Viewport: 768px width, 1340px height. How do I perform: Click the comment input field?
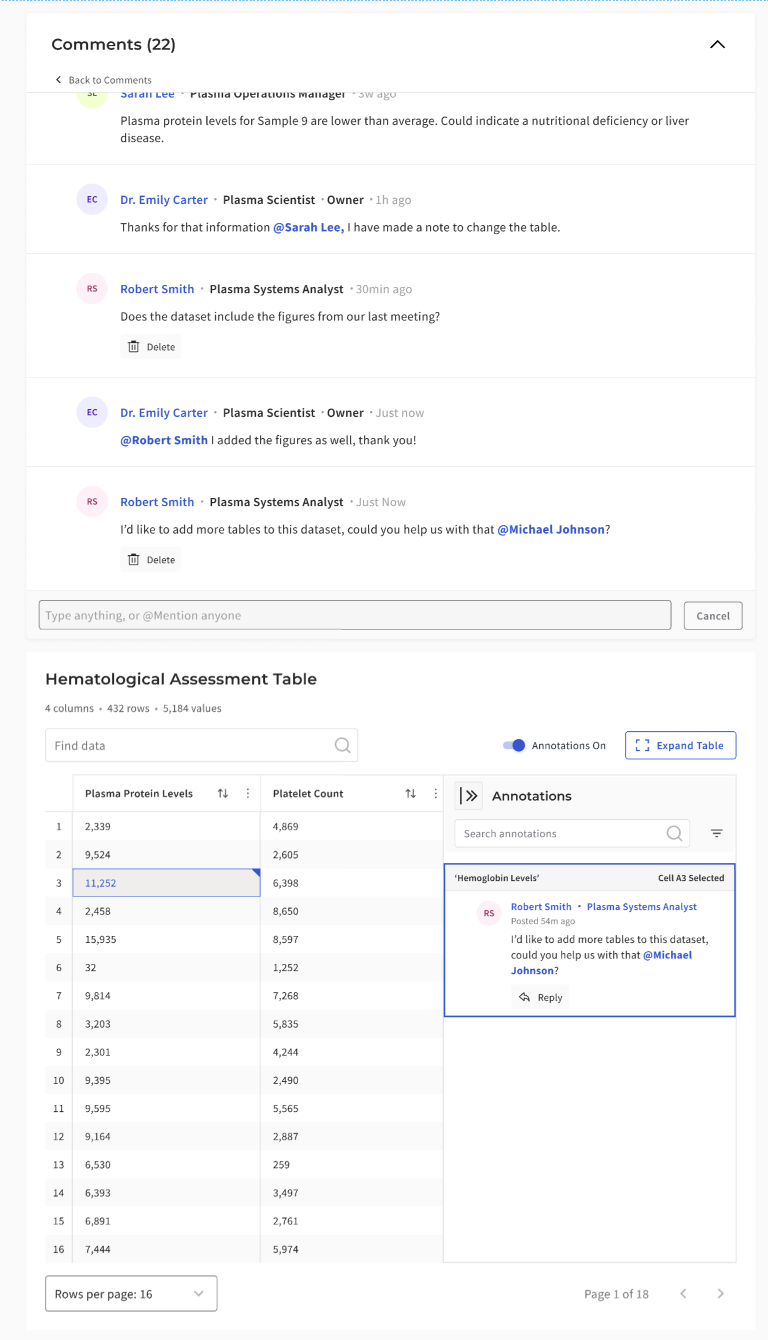coord(355,615)
